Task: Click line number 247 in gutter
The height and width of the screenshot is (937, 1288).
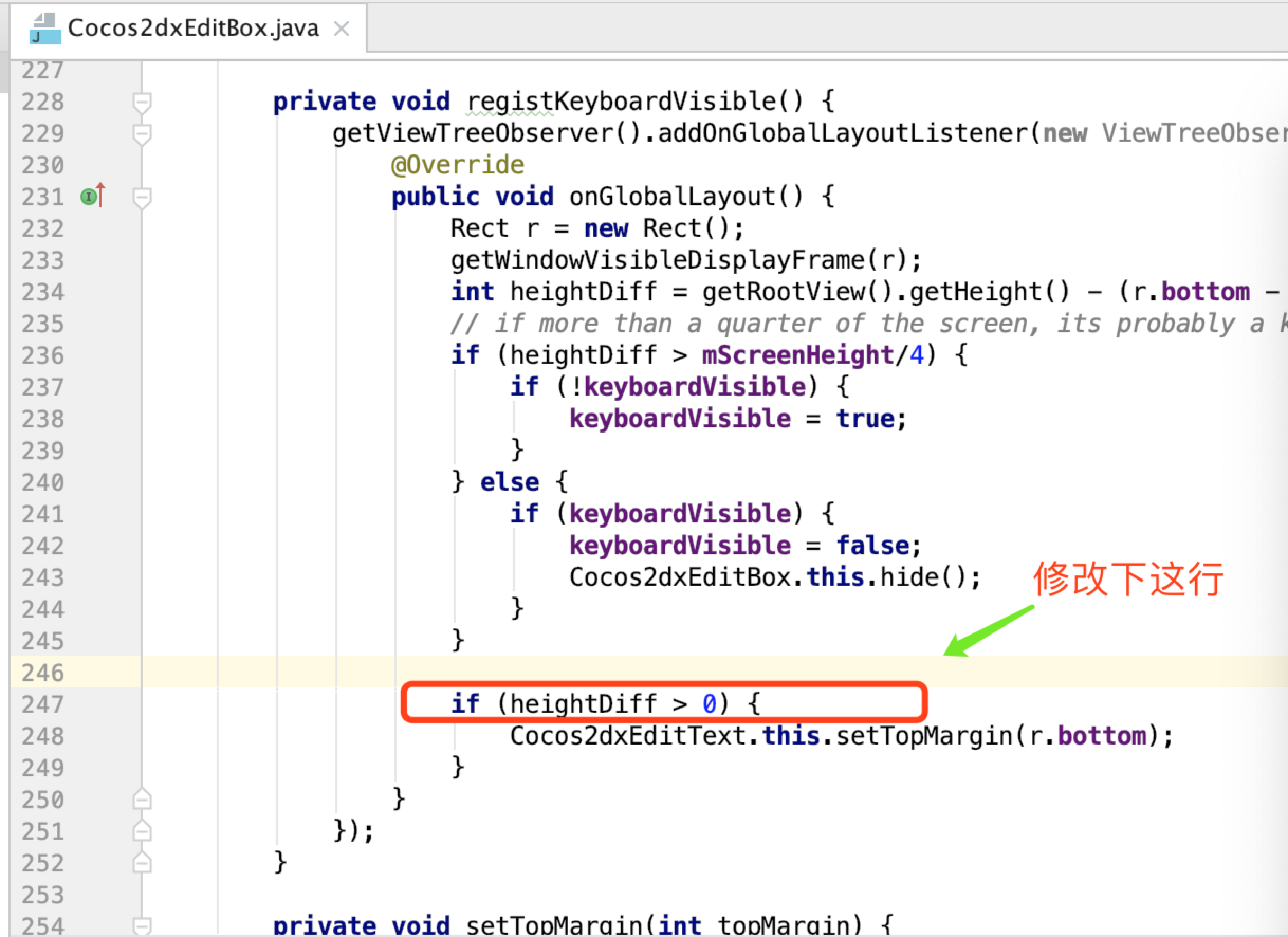Action: (x=43, y=704)
